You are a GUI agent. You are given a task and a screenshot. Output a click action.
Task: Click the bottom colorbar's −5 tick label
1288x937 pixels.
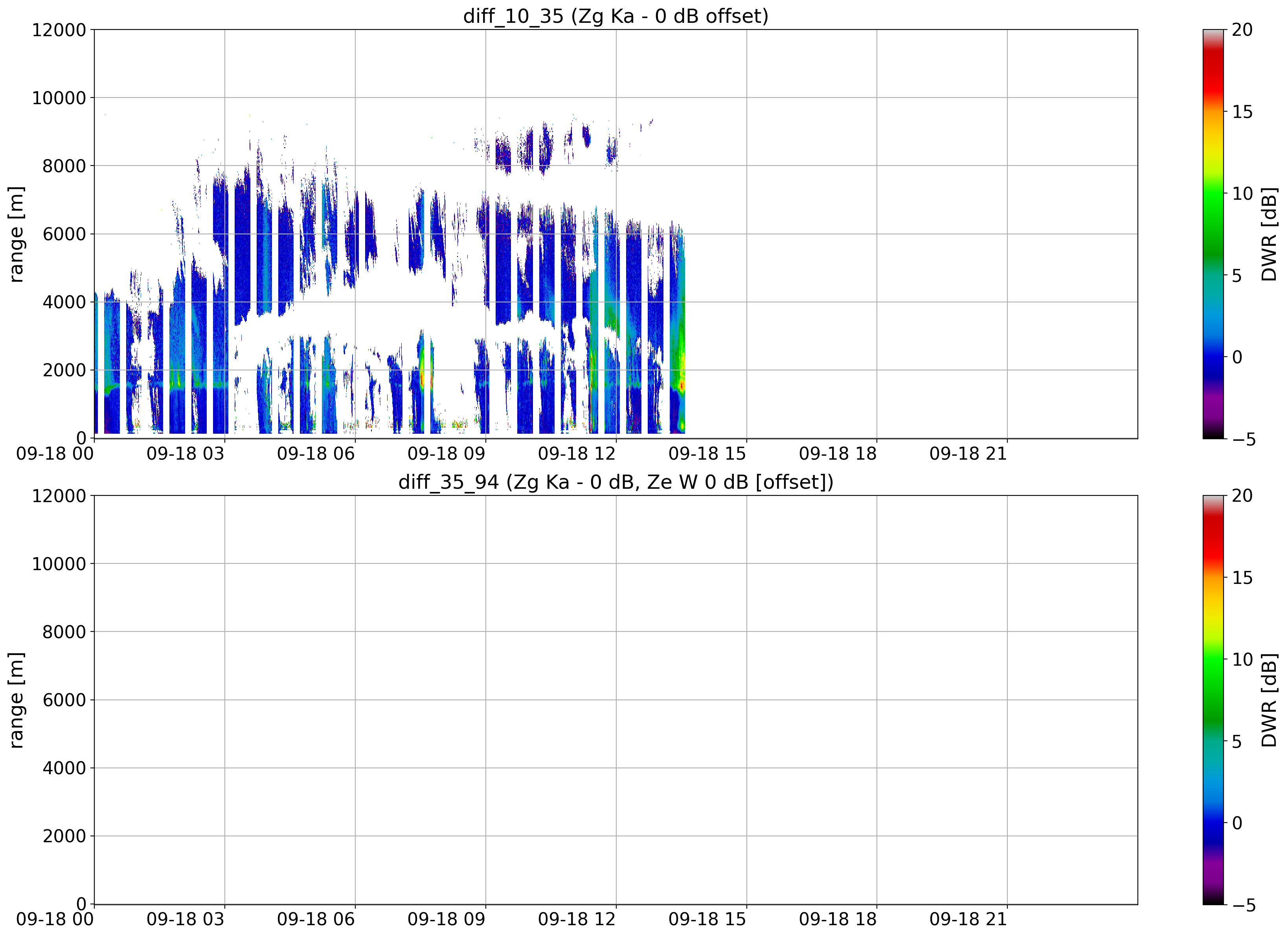[1243, 905]
